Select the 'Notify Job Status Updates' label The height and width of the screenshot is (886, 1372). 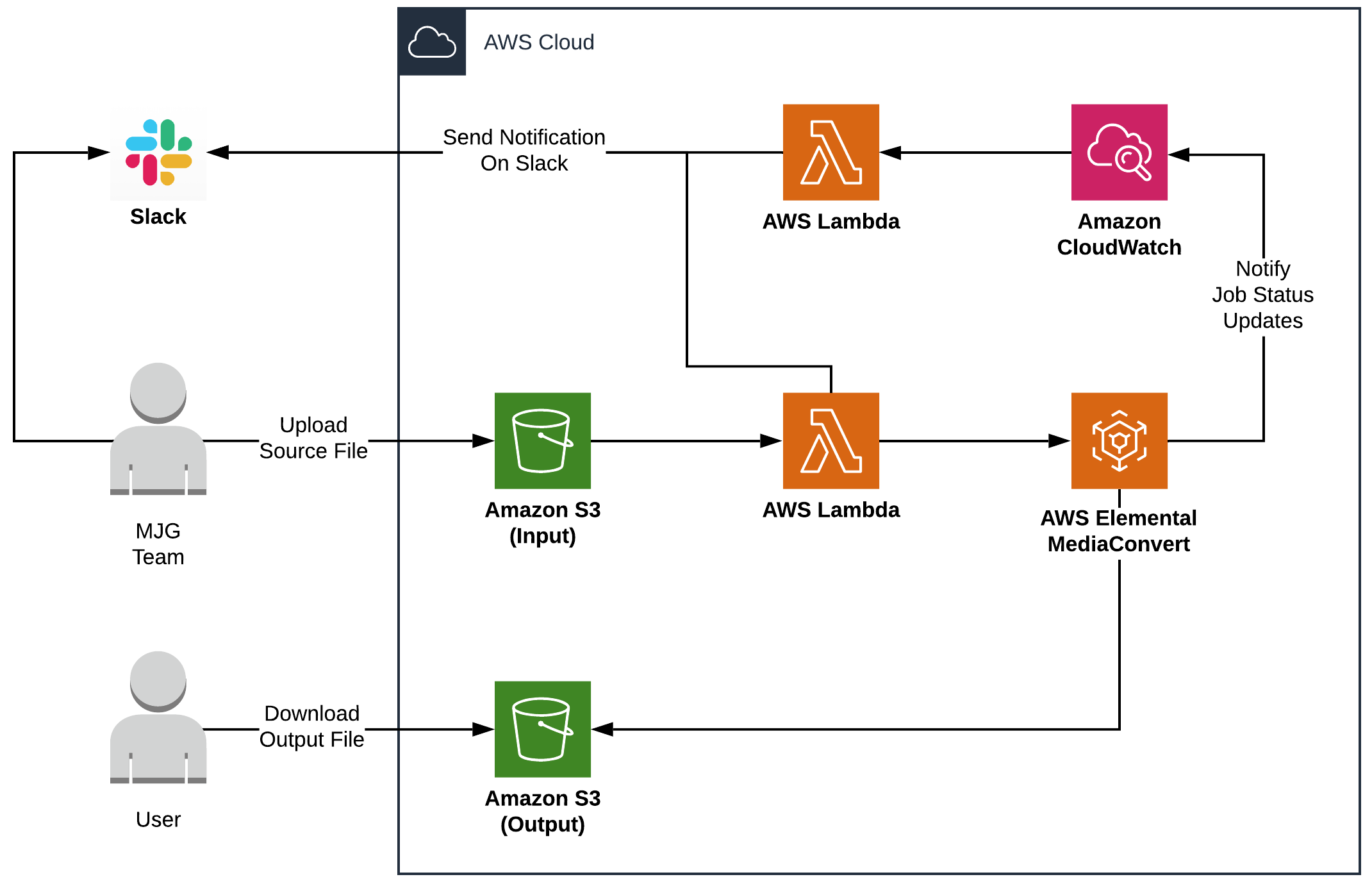tap(1262, 294)
